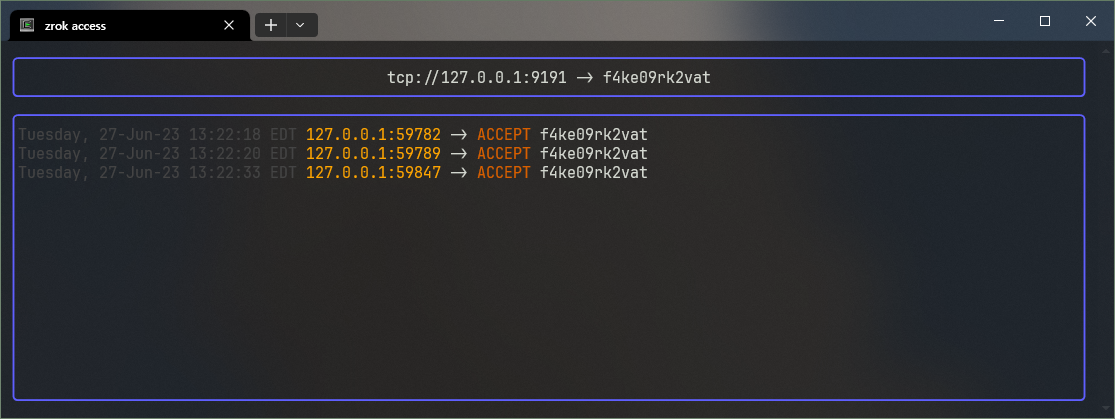Open a new tab with the plus button
The image size is (1115, 419).
[x=270, y=25]
